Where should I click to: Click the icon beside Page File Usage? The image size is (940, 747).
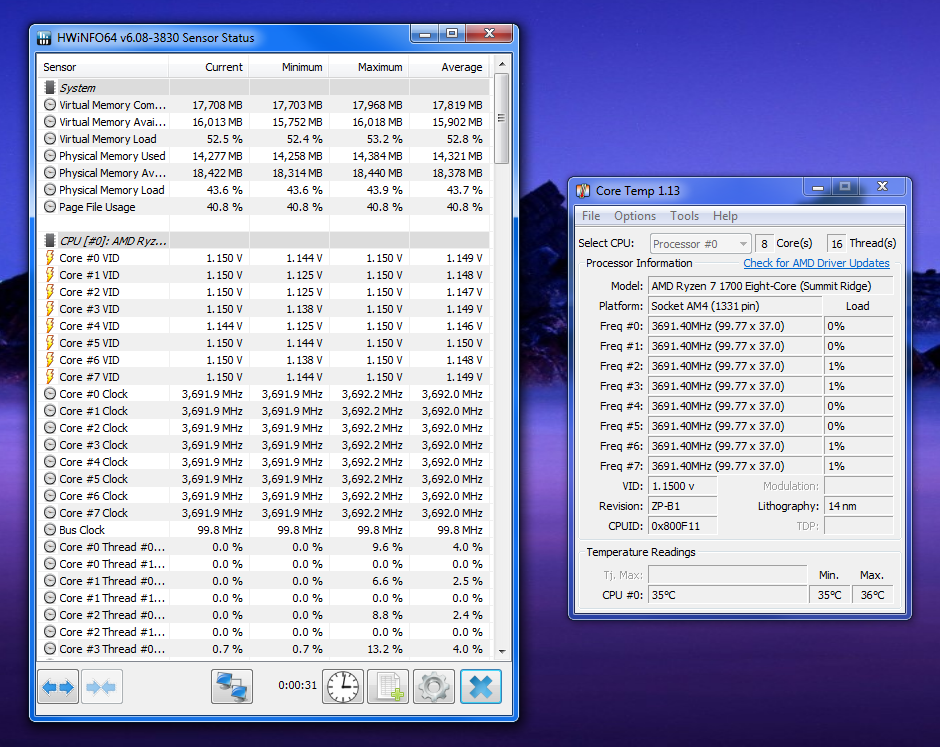coord(50,207)
